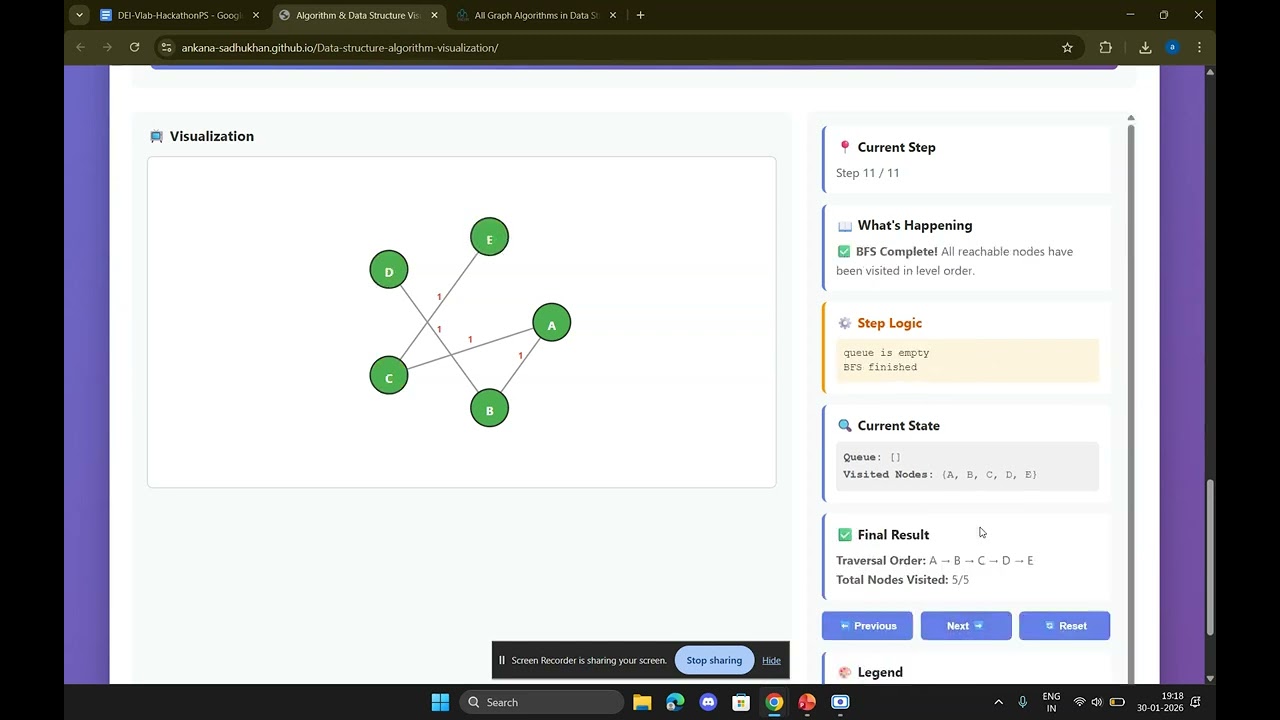The image size is (1280, 720).
Task: Open the Extensions puzzle icon
Action: [x=1105, y=47]
